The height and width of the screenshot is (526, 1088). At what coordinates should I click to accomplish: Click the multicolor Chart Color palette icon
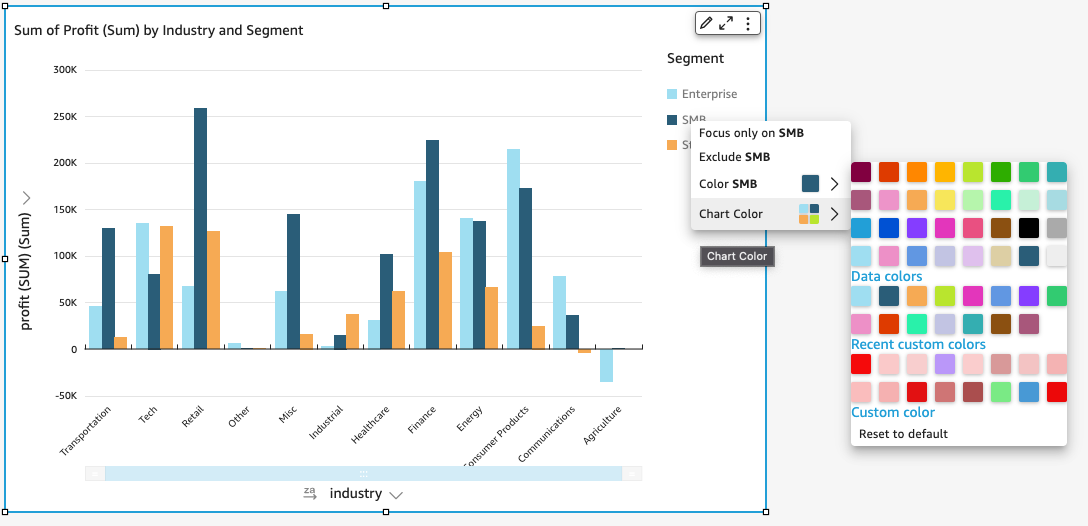pyautogui.click(x=809, y=214)
